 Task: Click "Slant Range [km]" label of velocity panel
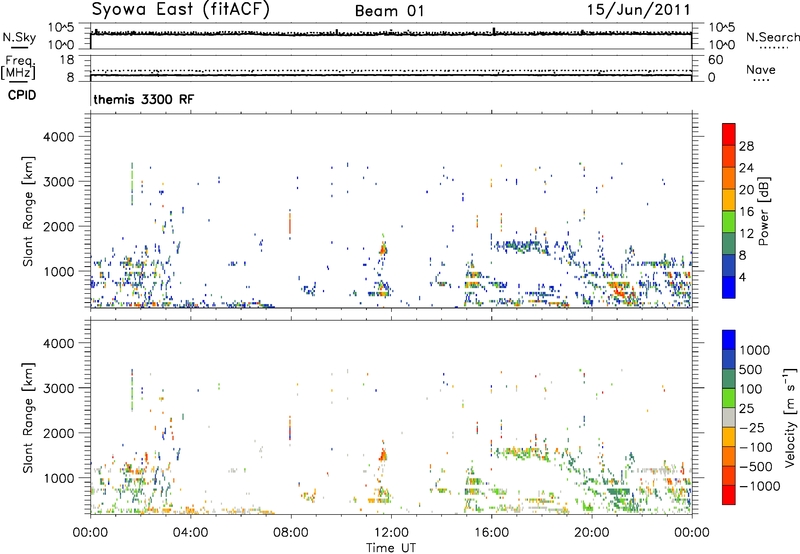(x=28, y=418)
